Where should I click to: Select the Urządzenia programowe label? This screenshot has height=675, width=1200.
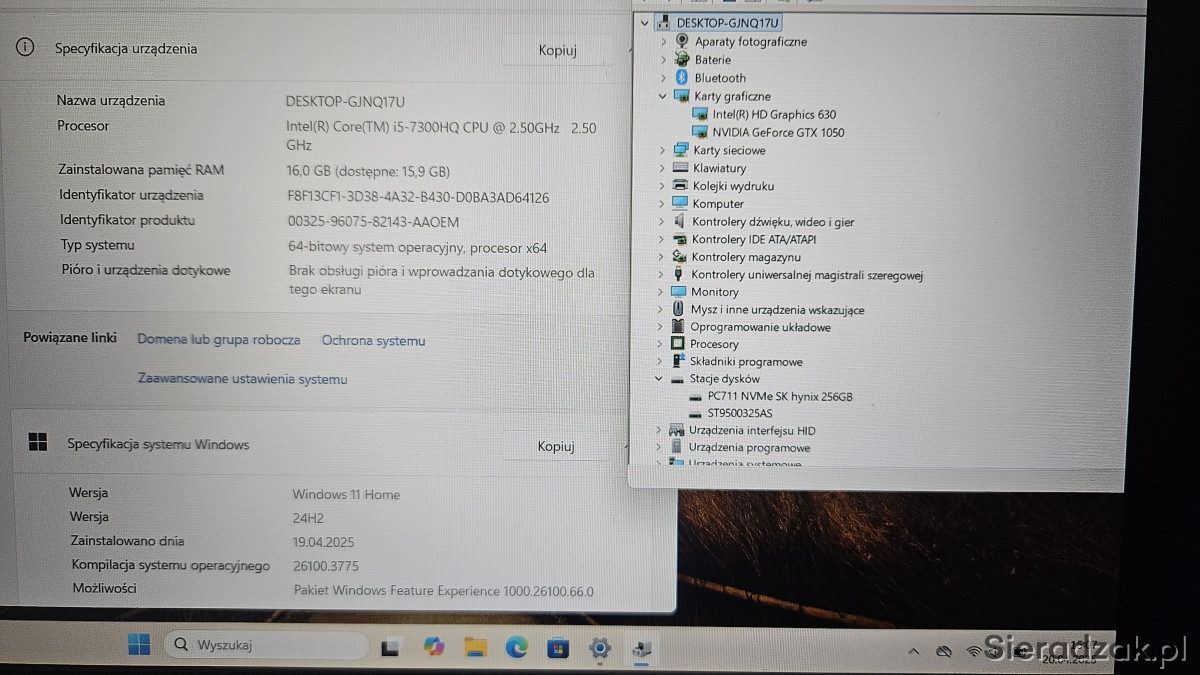tap(749, 448)
